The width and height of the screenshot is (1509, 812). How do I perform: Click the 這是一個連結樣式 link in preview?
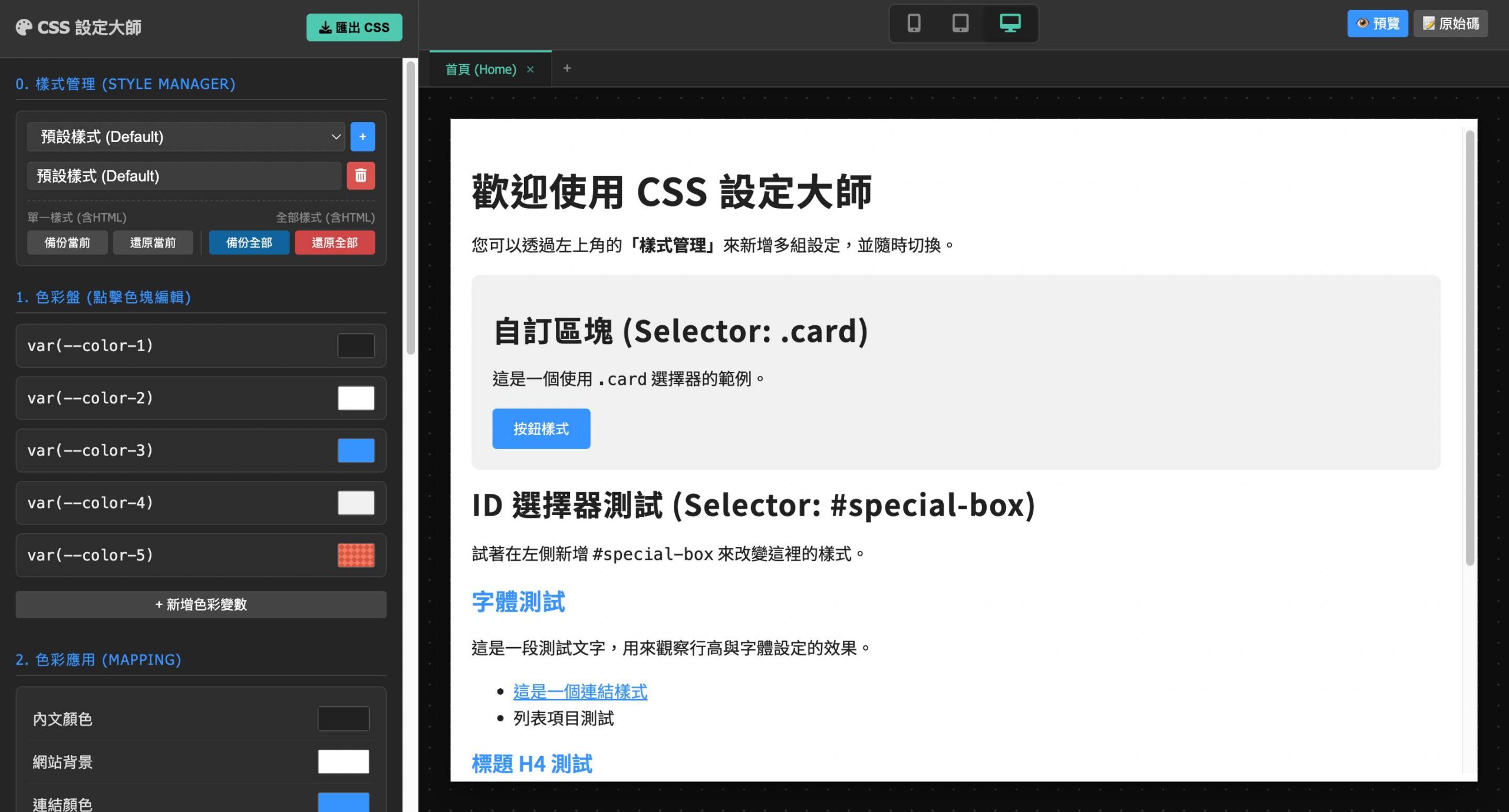580,692
